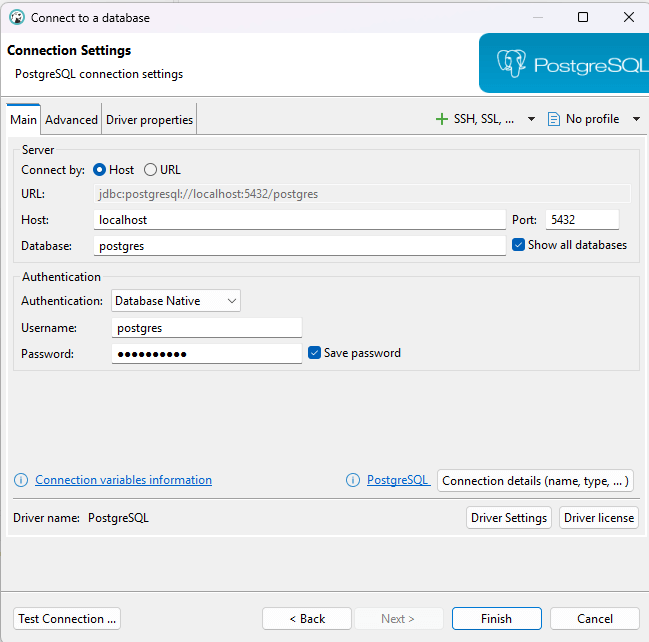Toggle the Save password checkbox
Viewport: 649px width, 642px height.
[x=315, y=353]
